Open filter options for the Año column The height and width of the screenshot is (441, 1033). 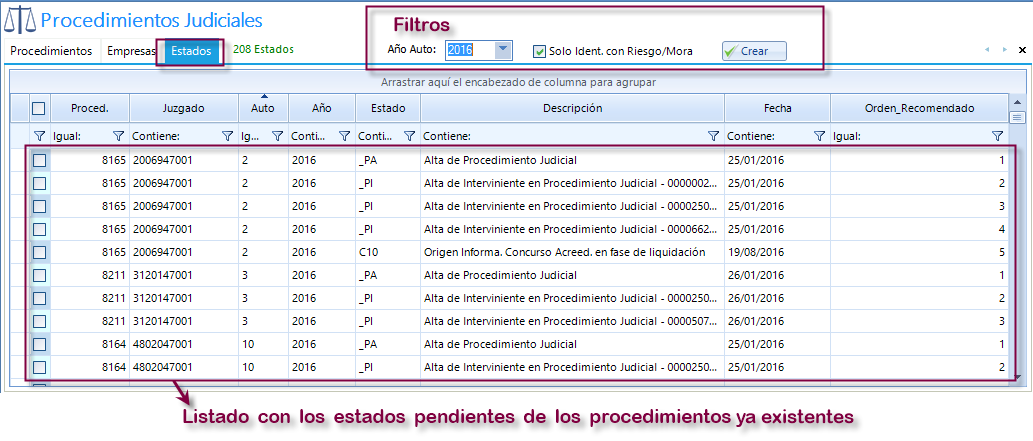[344, 136]
